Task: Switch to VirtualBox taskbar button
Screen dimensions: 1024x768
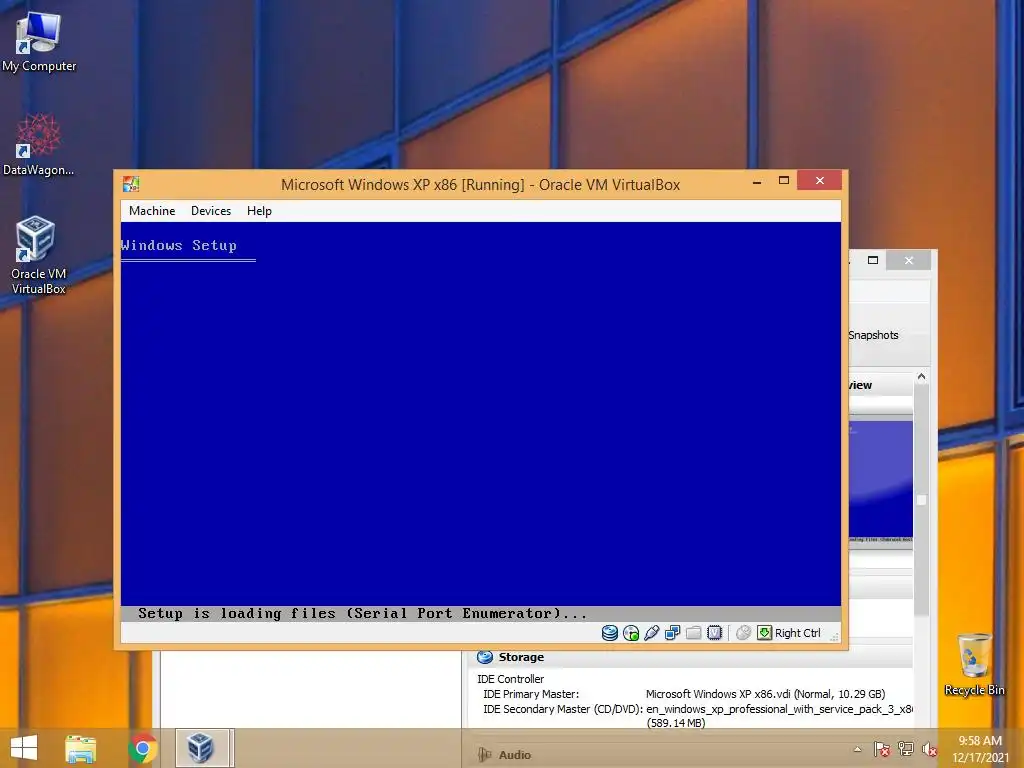Action: (202, 748)
